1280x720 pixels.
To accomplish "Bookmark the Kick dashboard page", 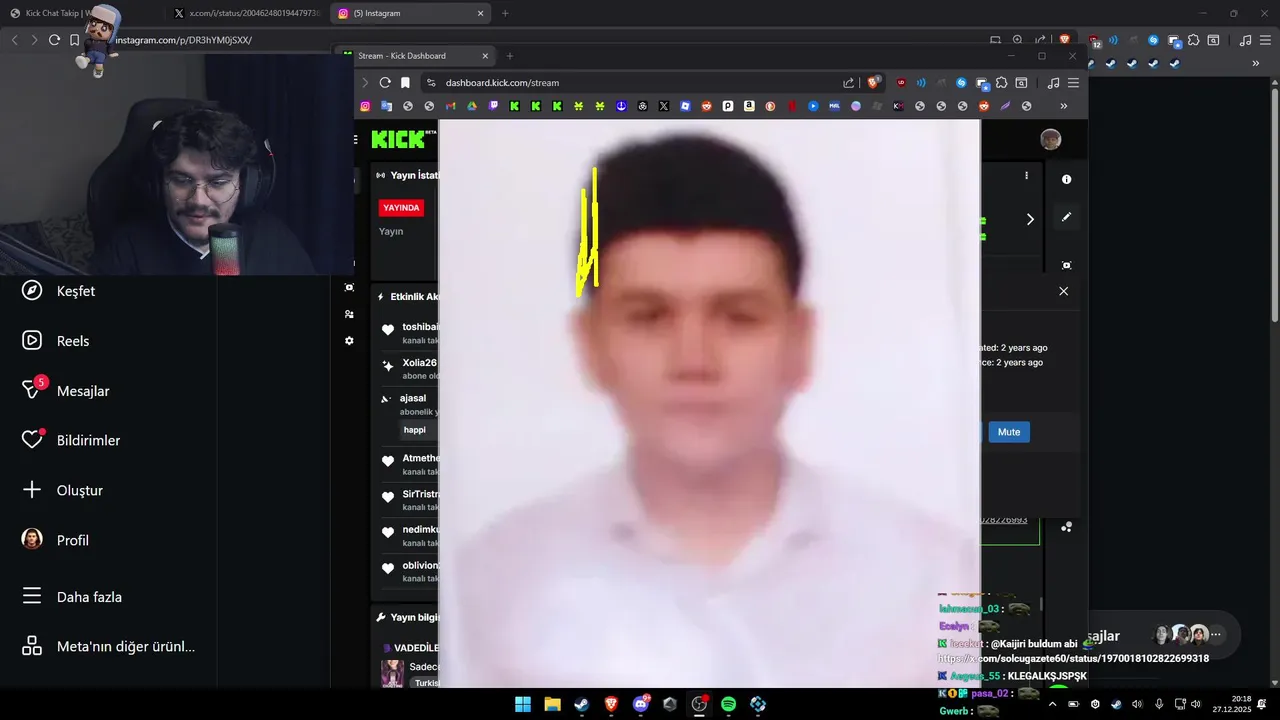I will [x=405, y=83].
